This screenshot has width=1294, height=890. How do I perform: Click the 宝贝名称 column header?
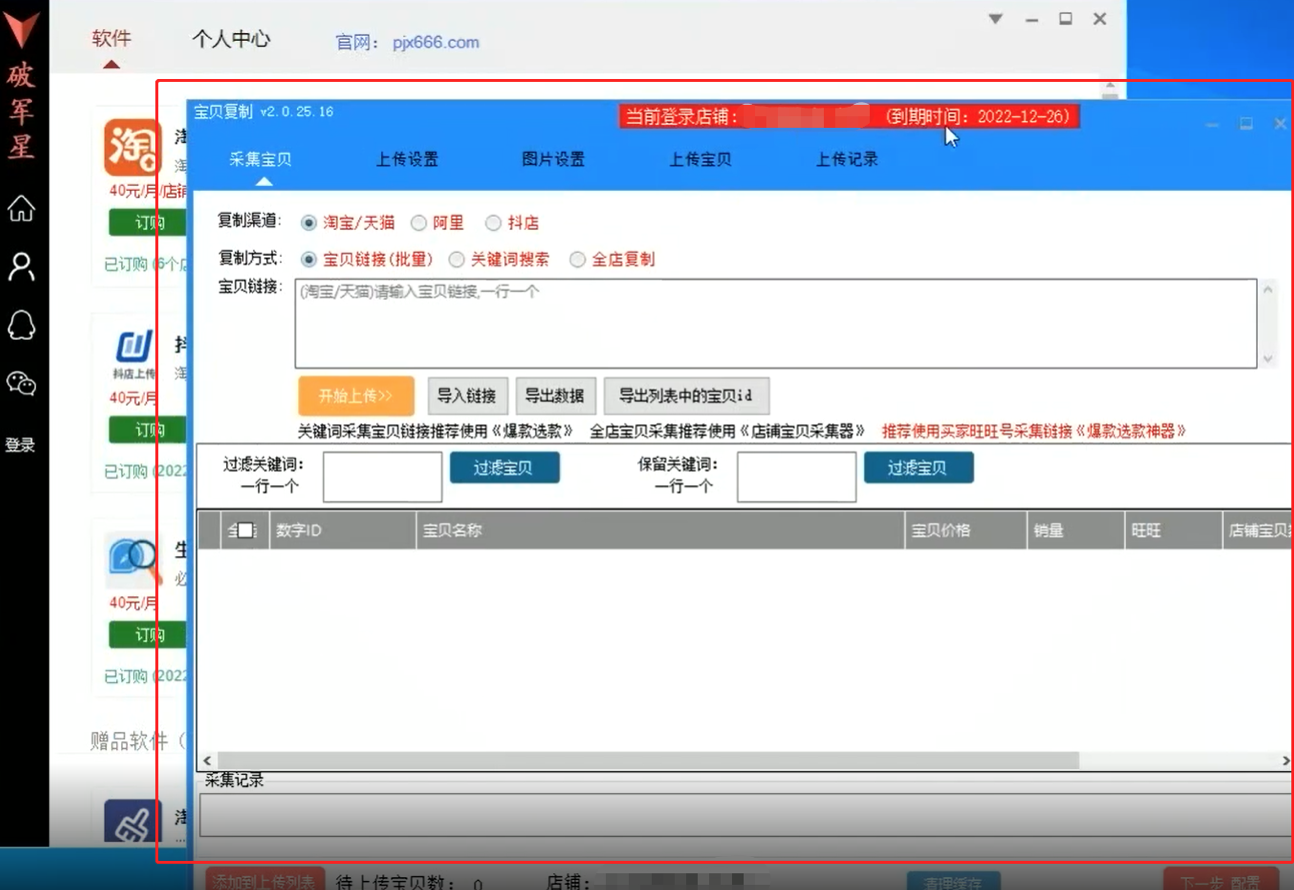(661, 531)
